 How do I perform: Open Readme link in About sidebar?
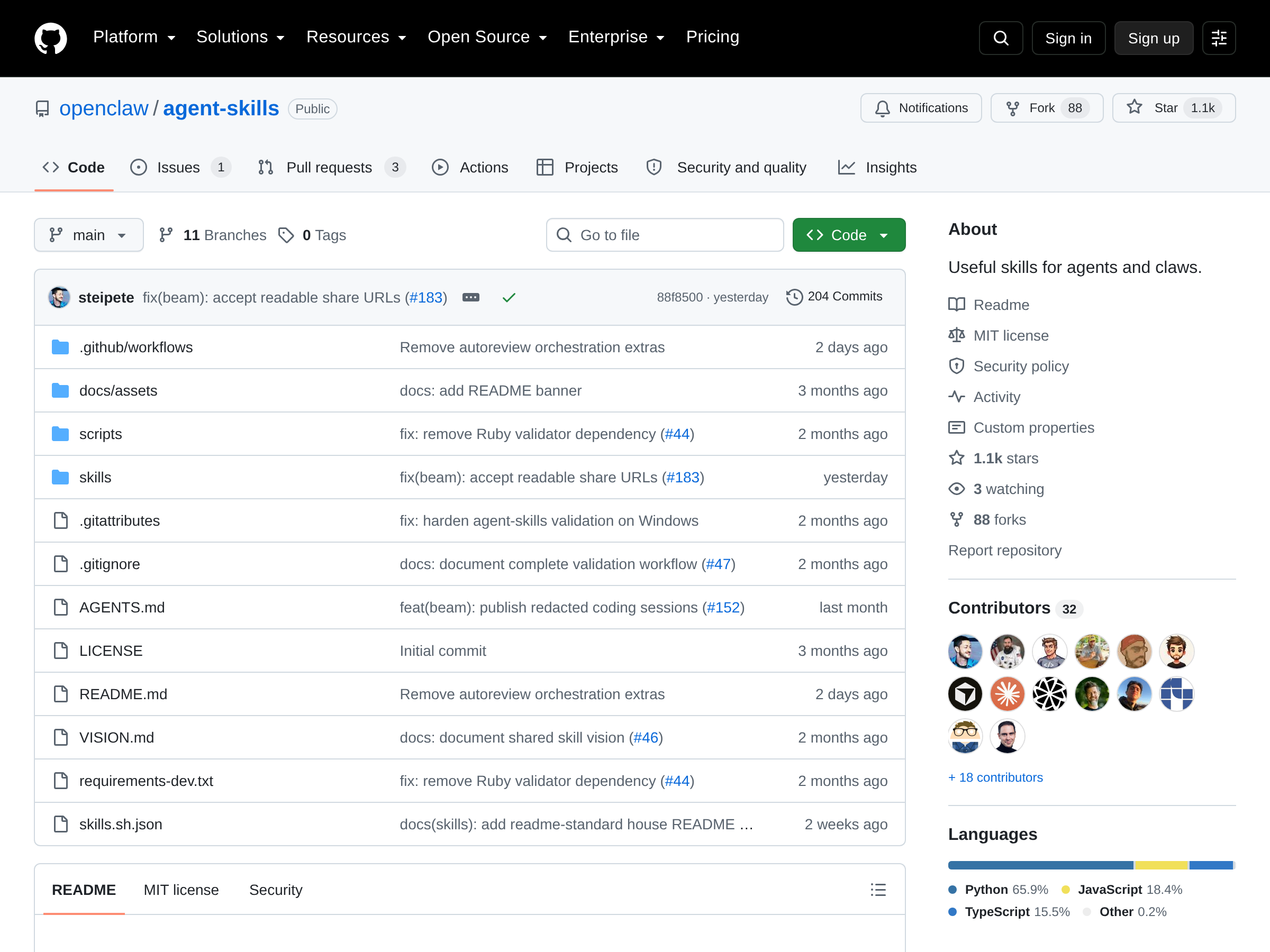[989, 305]
